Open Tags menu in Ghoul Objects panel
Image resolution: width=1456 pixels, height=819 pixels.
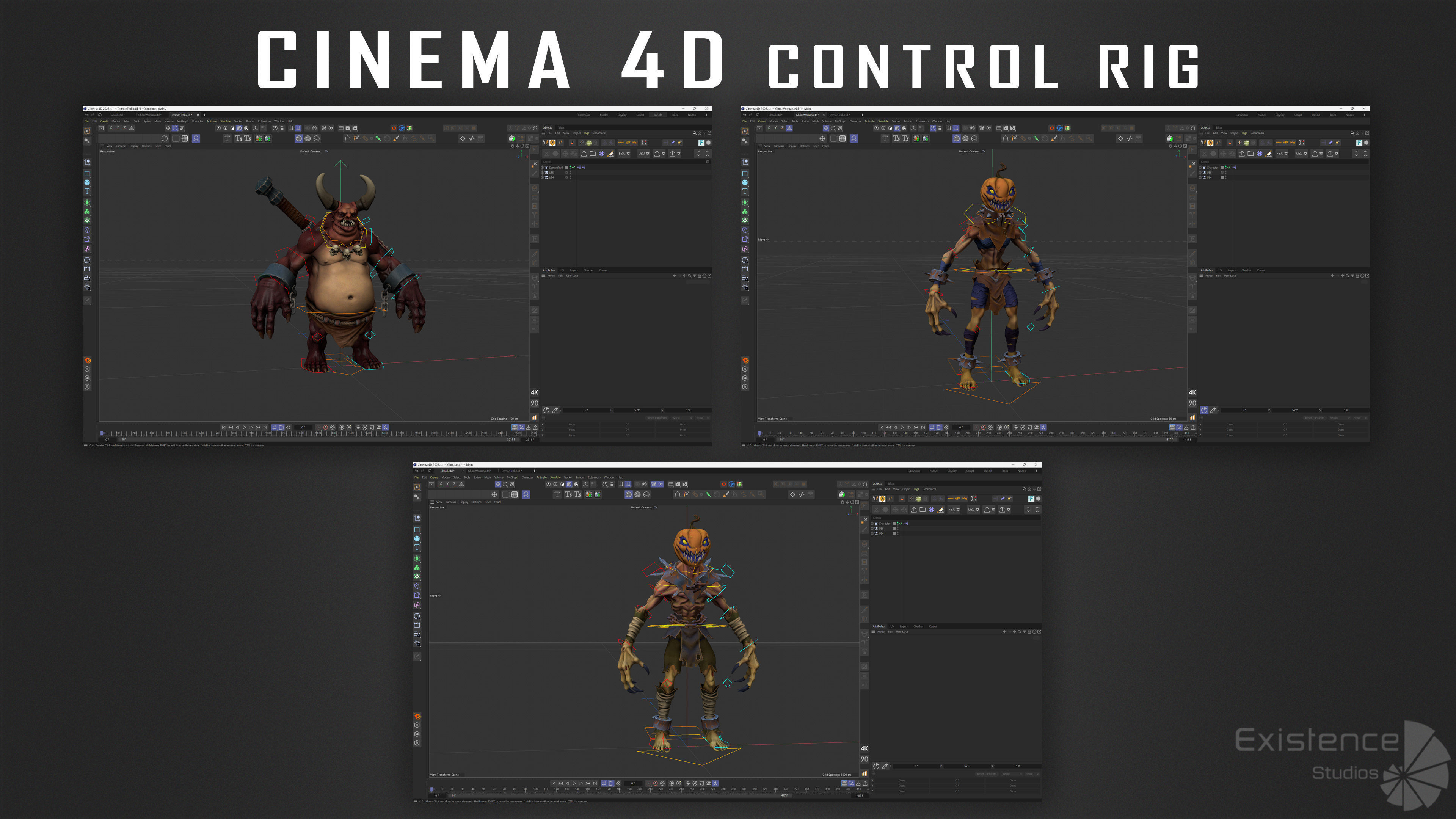(x=917, y=489)
